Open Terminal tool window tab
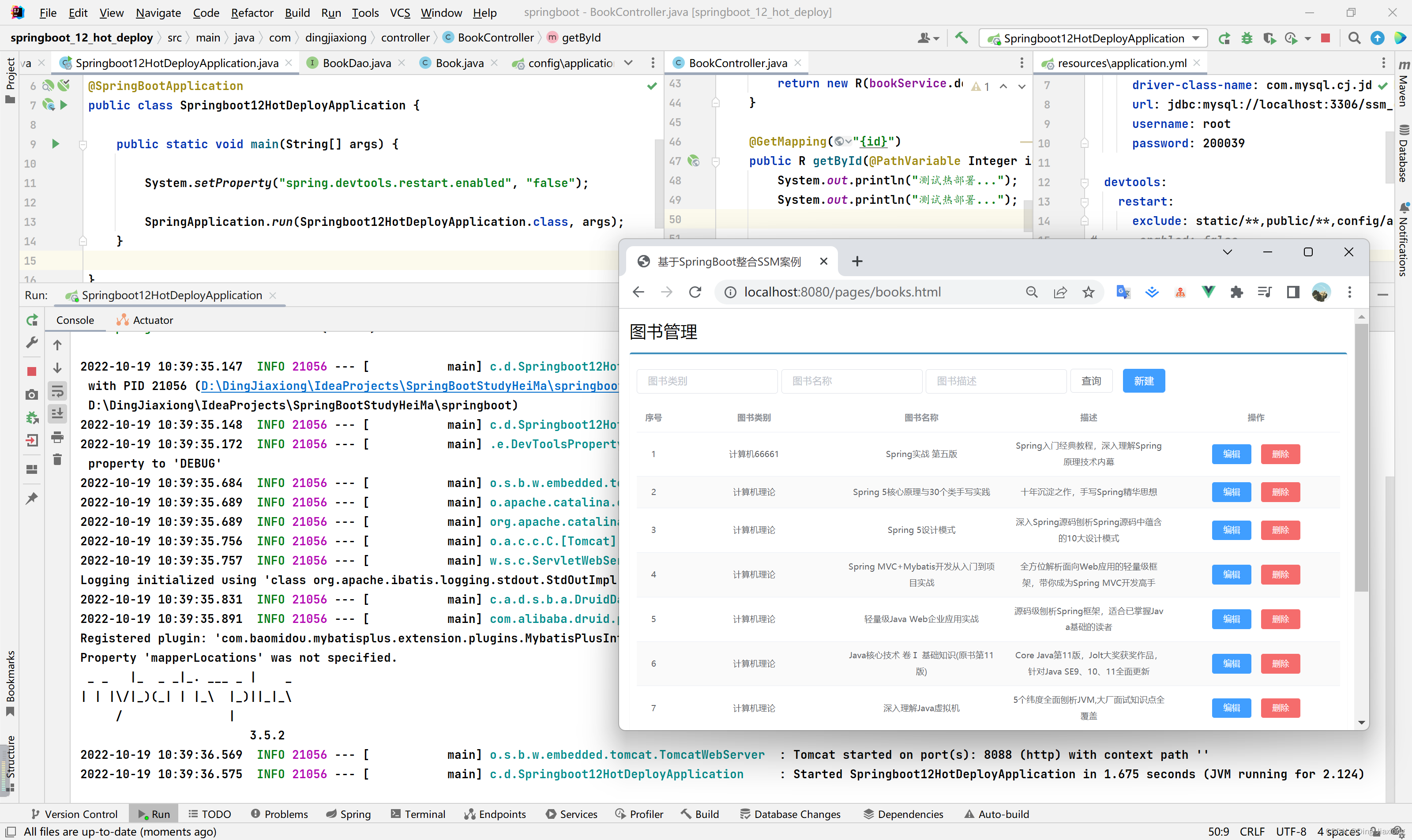 coord(418,814)
